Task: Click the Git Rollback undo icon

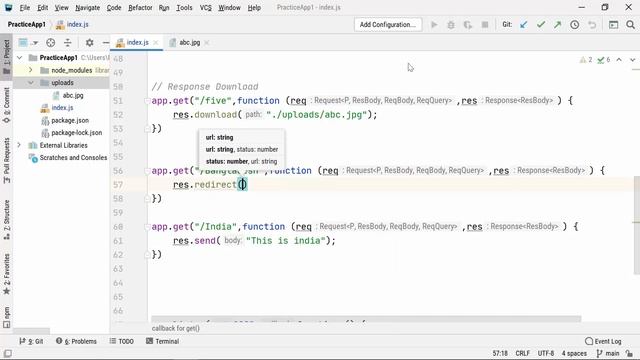Action: click(592, 25)
